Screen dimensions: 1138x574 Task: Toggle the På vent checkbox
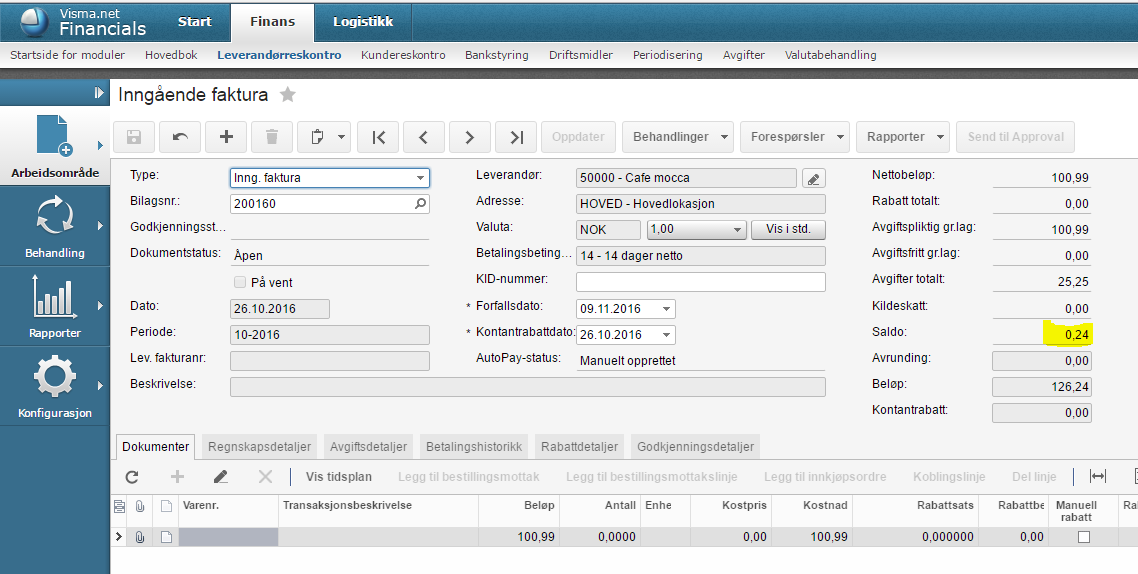[239, 282]
